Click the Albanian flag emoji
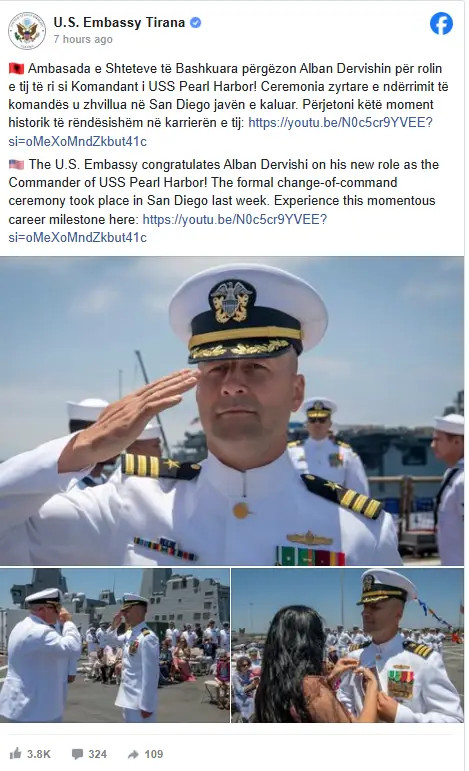This screenshot has width=469, height=771. point(16,68)
